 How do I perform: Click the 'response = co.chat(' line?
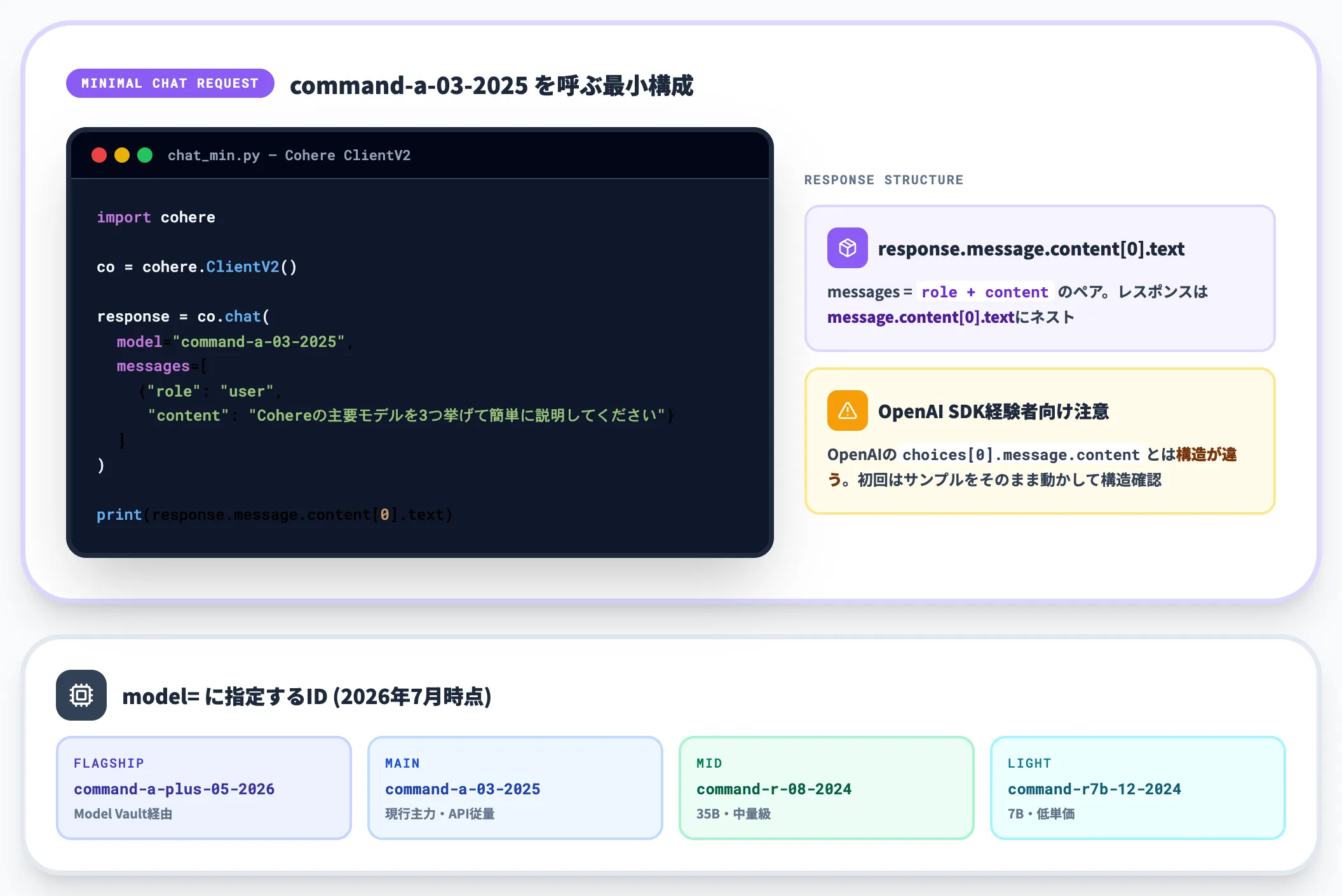[184, 316]
